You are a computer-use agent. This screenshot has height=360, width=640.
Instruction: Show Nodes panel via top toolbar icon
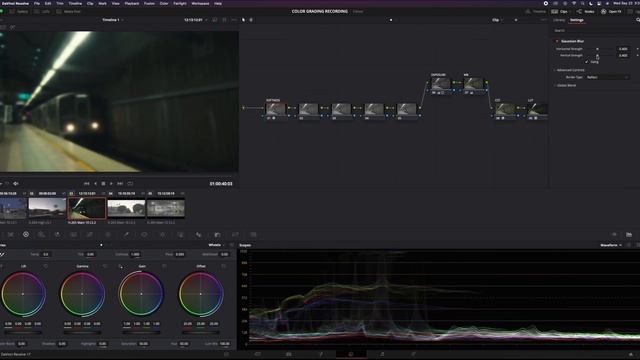tap(586, 11)
